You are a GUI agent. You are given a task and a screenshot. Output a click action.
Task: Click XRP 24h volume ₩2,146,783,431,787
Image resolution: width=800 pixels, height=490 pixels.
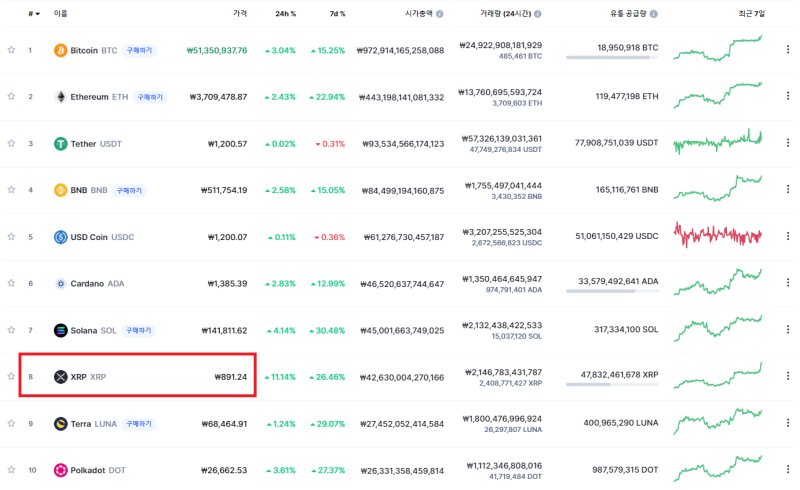click(x=503, y=373)
